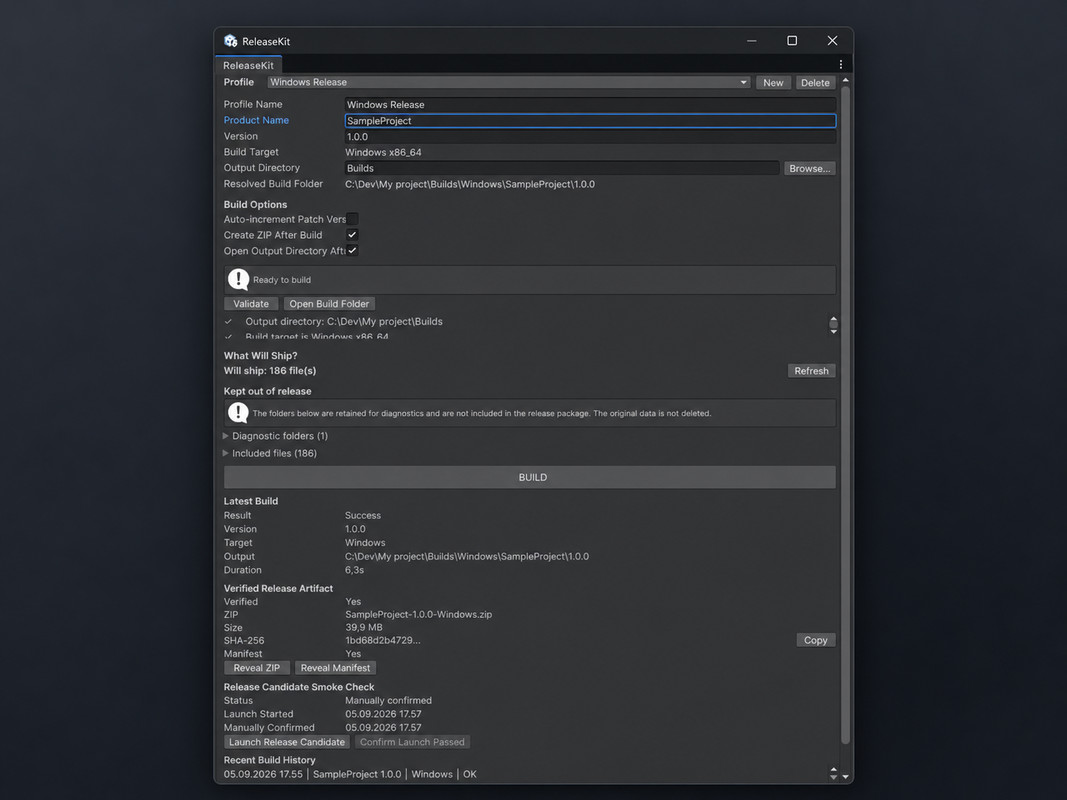Click the Status value Manually confirmed
The height and width of the screenshot is (800, 1067).
388,700
